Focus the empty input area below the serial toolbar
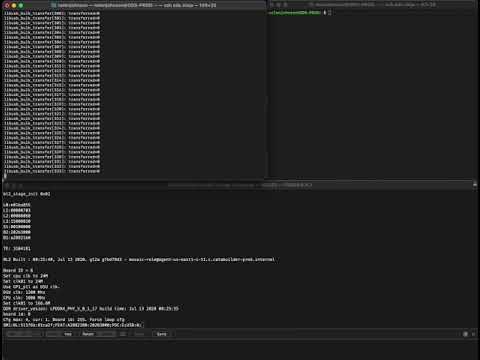This screenshot has height=360, width=480. pyautogui.click(x=240, y=349)
